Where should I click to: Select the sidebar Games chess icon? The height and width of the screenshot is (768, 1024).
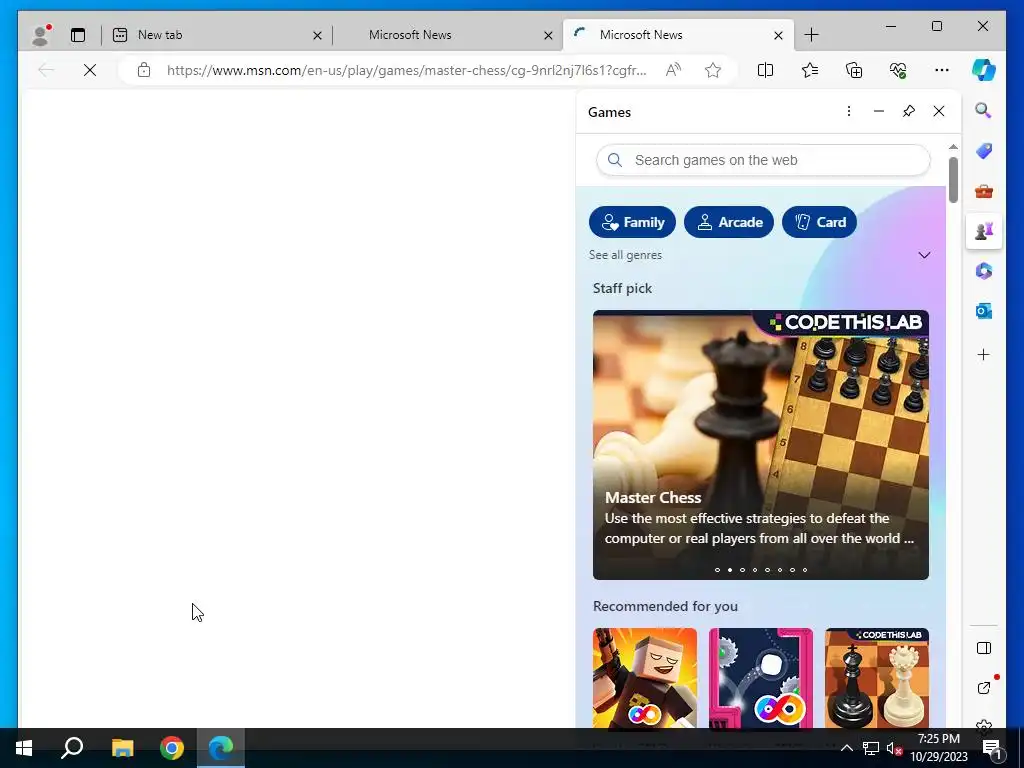point(984,231)
